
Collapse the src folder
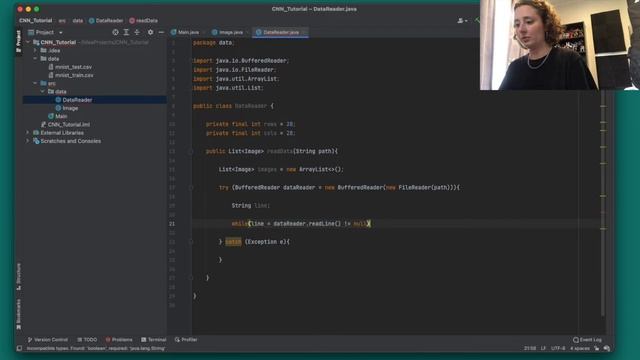click(x=36, y=83)
